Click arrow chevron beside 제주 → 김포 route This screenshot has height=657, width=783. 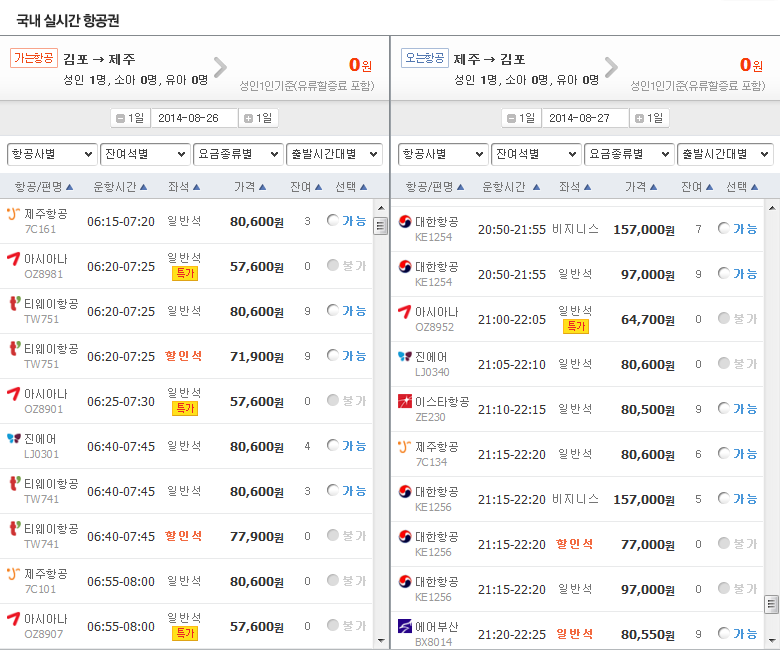pos(612,67)
